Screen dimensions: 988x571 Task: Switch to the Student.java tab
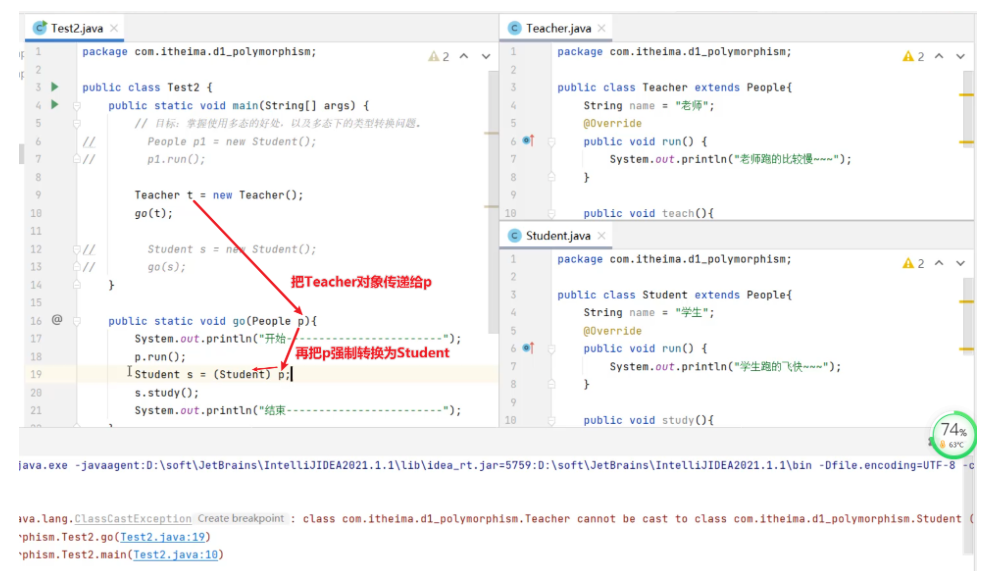pos(556,235)
